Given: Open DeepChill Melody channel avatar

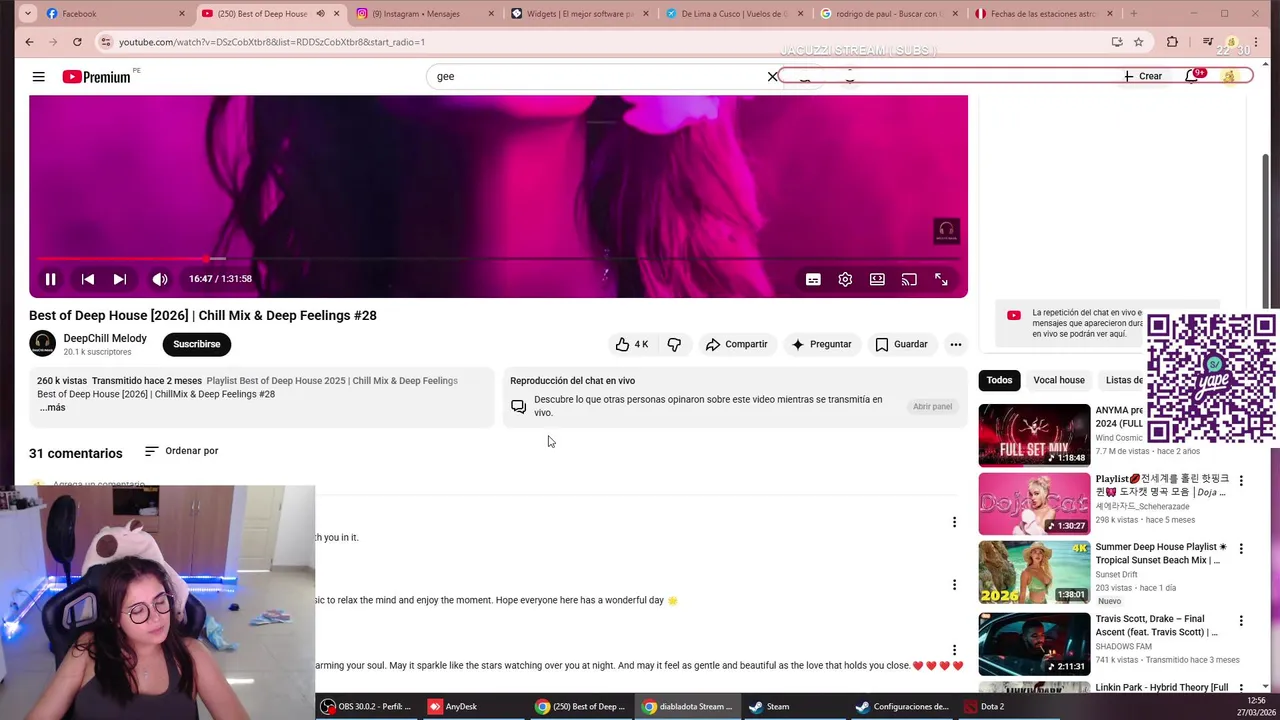Looking at the screenshot, I should pos(42,344).
